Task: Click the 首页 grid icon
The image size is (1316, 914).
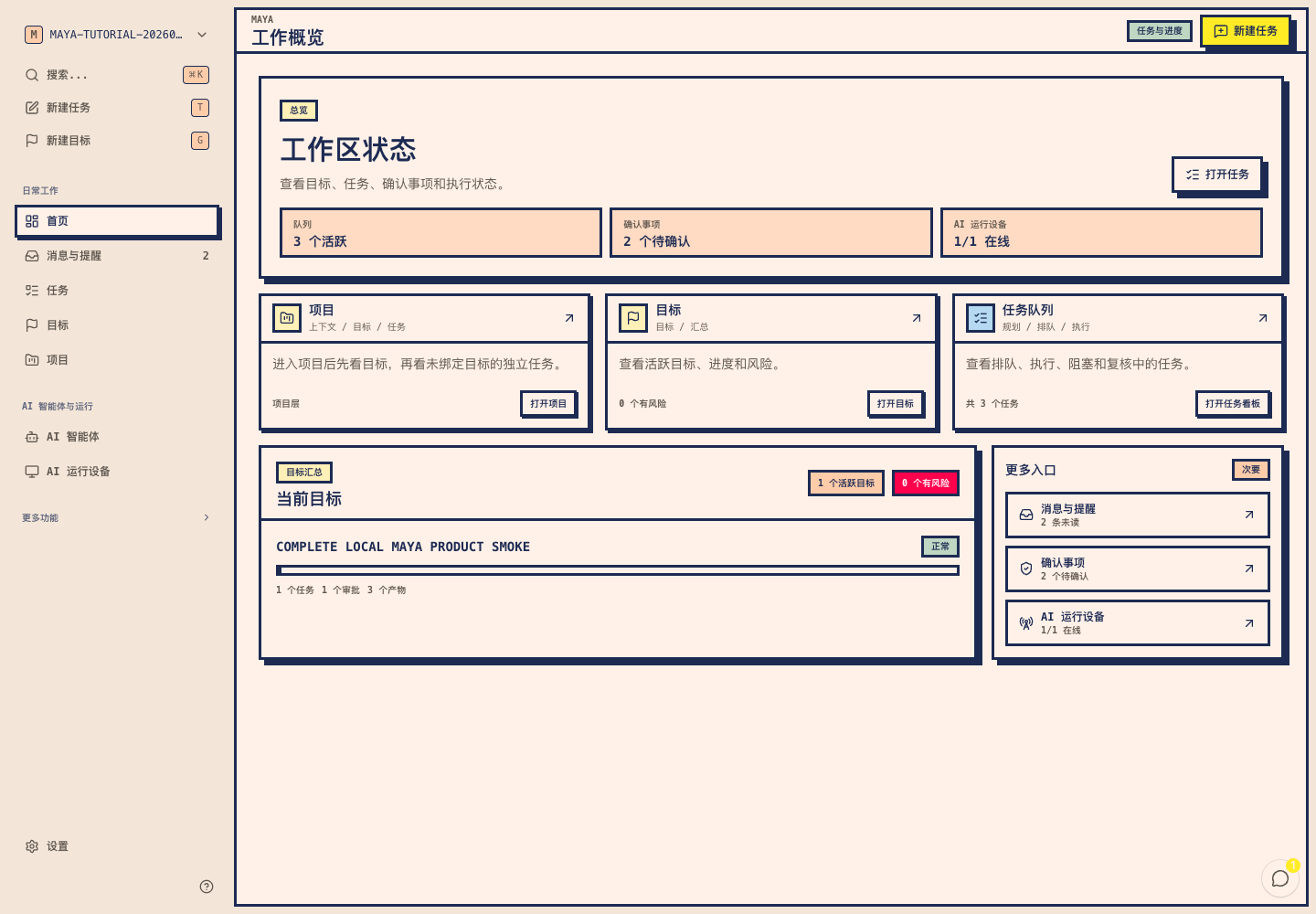Action: tap(32, 221)
